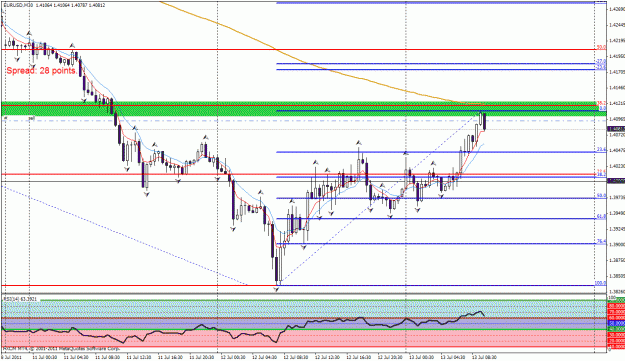The height and width of the screenshot is (361, 625).
Task: Click the down fractal arrow below the lowest candle
Action: [277, 290]
